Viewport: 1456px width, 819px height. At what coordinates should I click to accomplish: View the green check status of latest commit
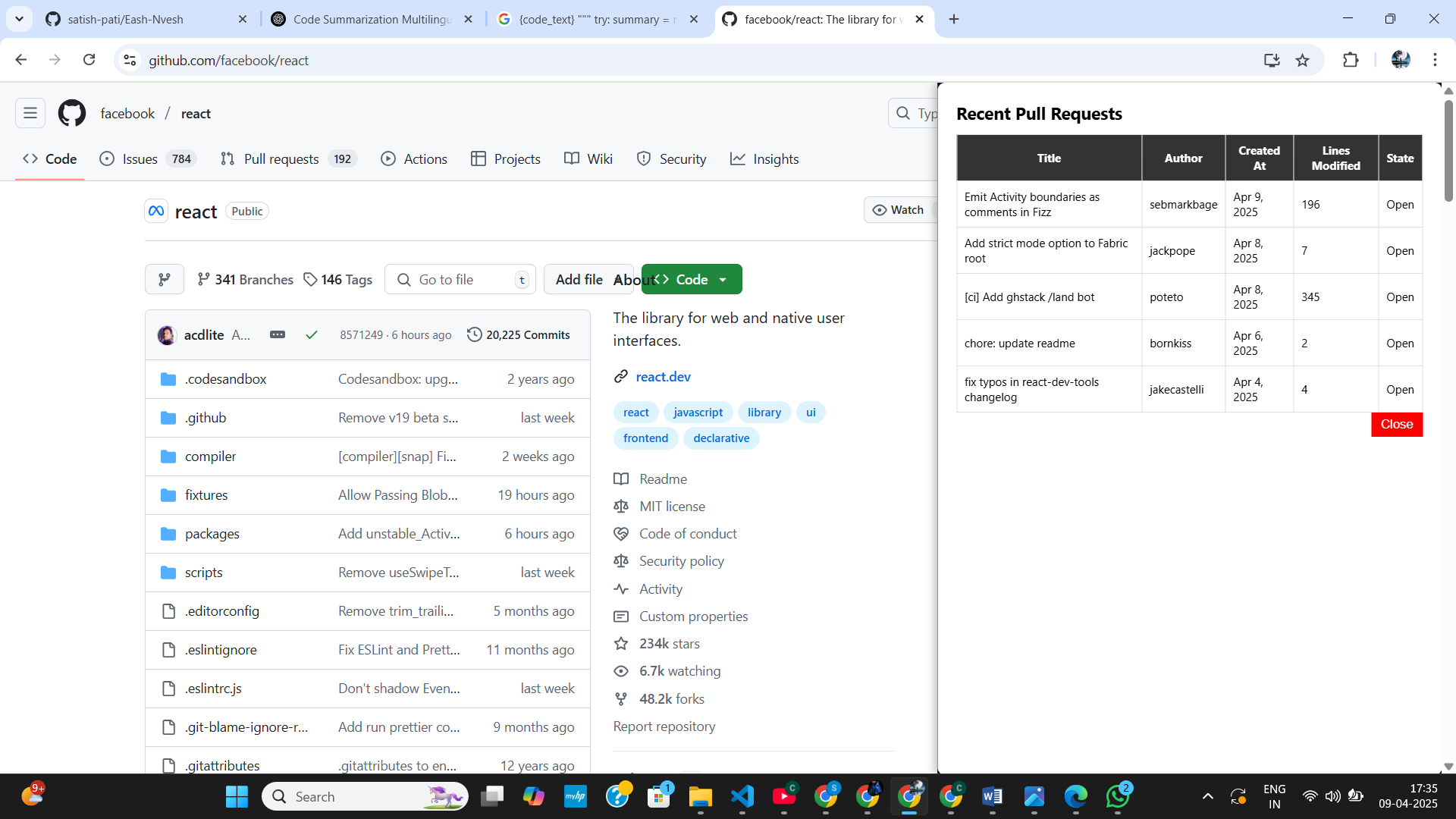312,334
